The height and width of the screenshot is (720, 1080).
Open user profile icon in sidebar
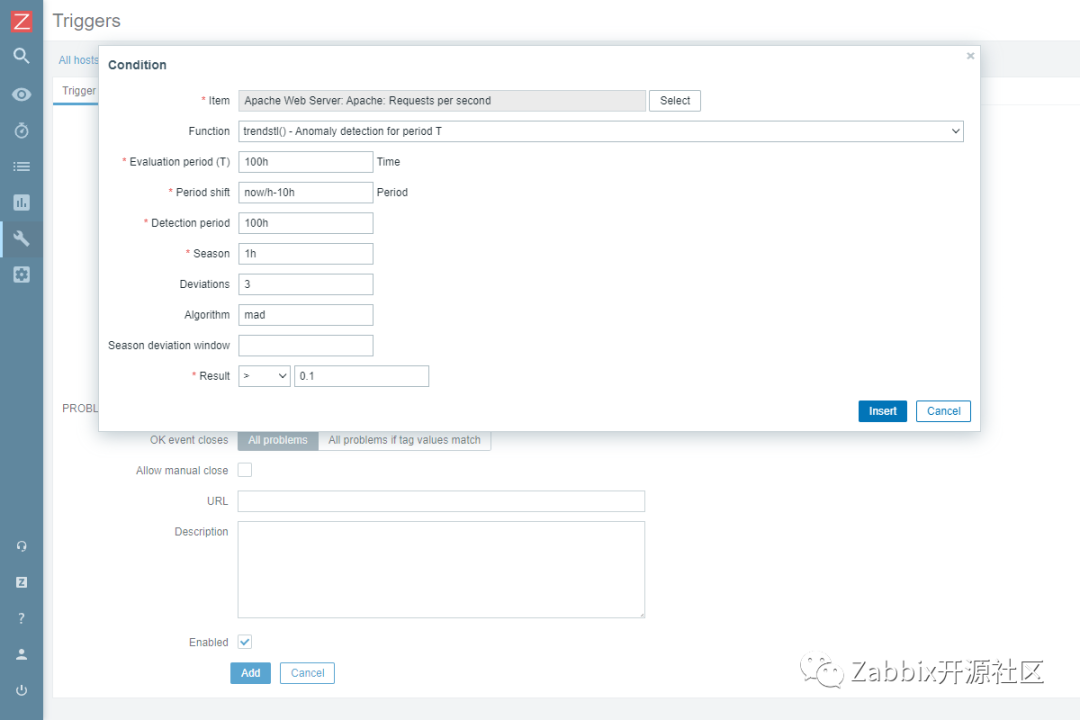pyautogui.click(x=21, y=654)
